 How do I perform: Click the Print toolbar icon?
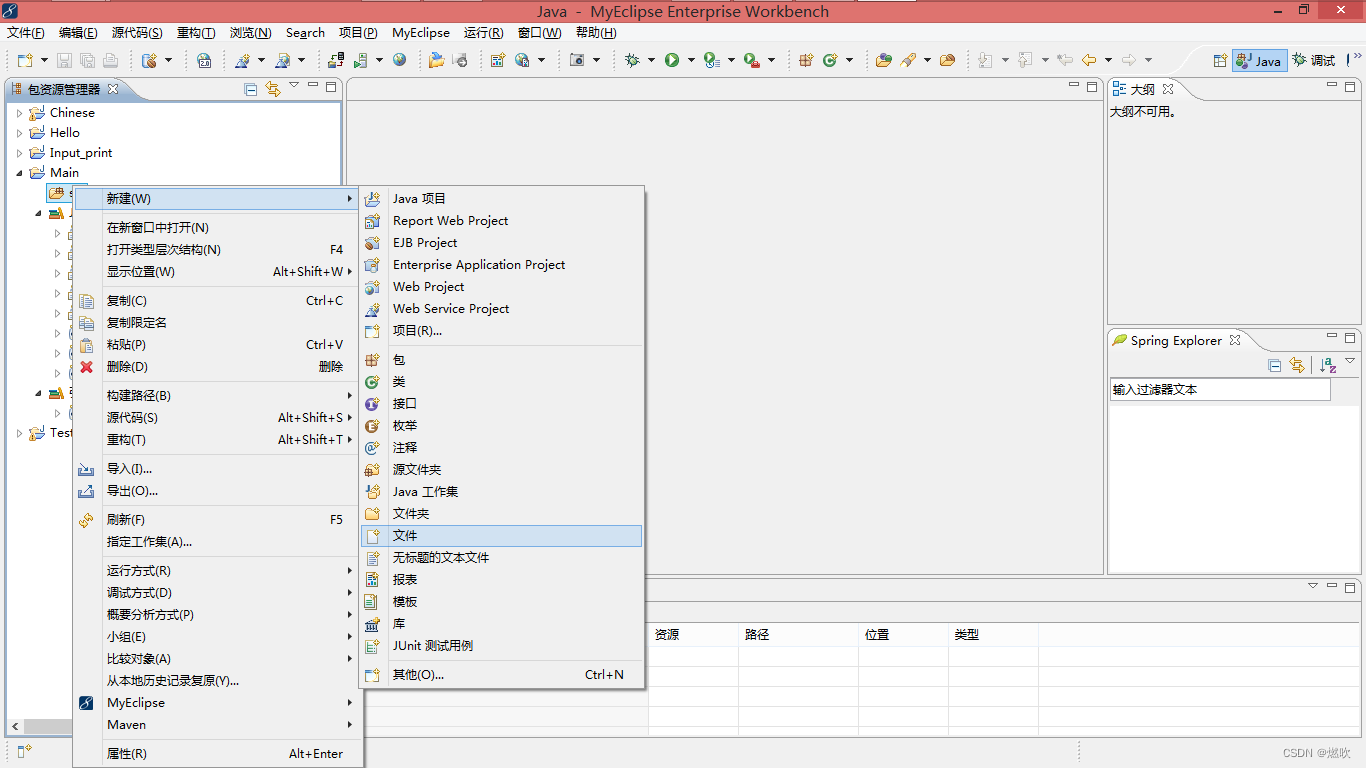(x=111, y=61)
